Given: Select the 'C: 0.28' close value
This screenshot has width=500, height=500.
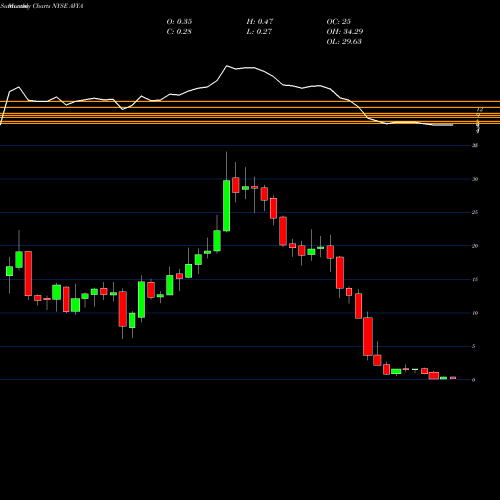Looking at the screenshot, I should tap(179, 32).
